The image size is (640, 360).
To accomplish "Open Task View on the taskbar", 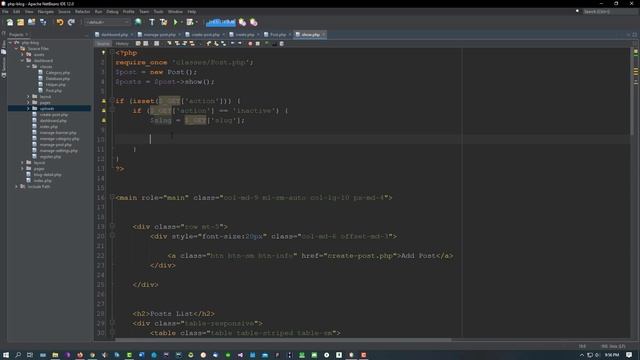I will [x=30, y=355].
